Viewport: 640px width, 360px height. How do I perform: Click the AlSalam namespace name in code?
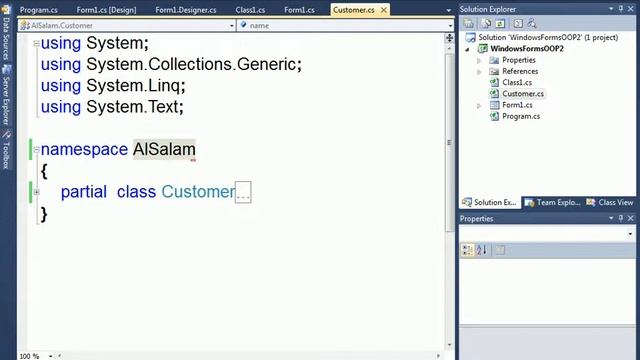tap(164, 149)
